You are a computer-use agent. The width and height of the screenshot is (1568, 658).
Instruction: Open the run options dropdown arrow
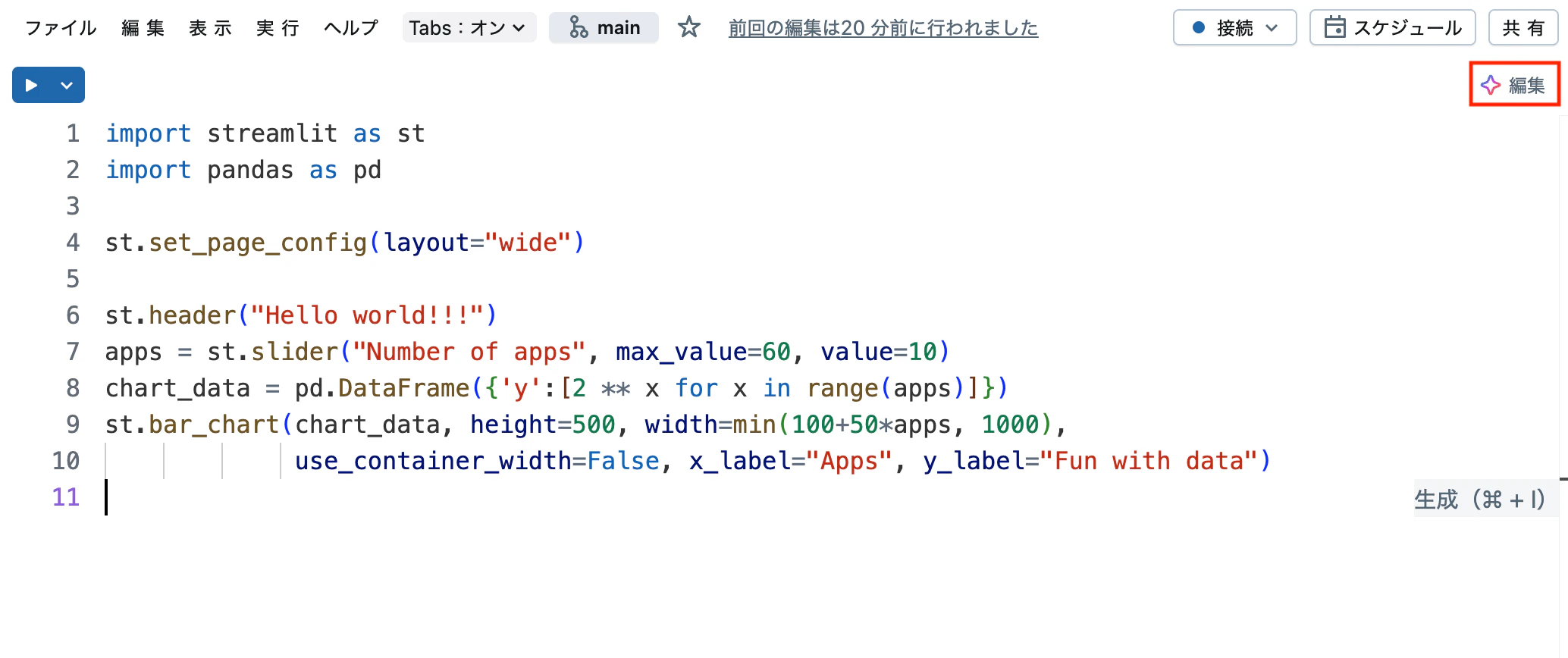67,85
